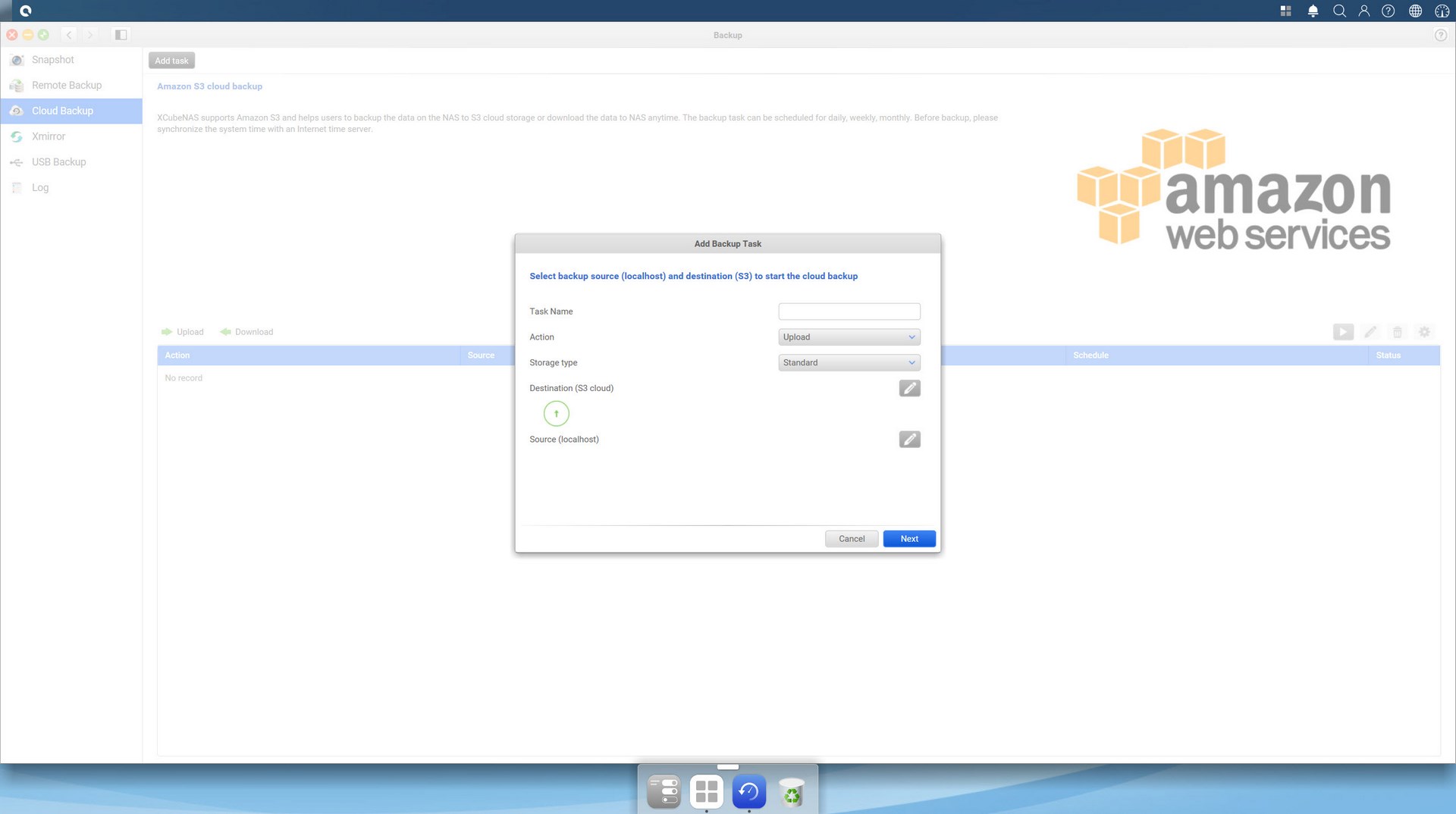Click the Task Name input field

pos(849,312)
